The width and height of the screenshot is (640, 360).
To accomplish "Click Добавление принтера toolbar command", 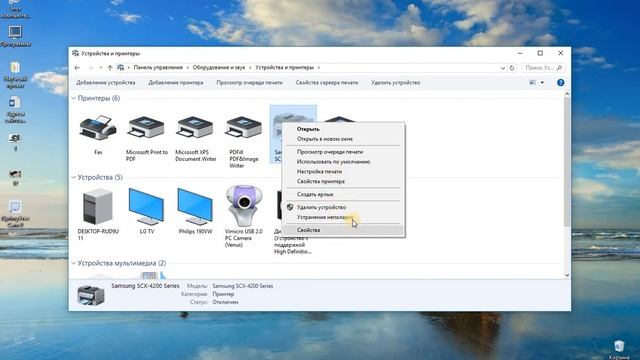I will pyautogui.click(x=176, y=82).
